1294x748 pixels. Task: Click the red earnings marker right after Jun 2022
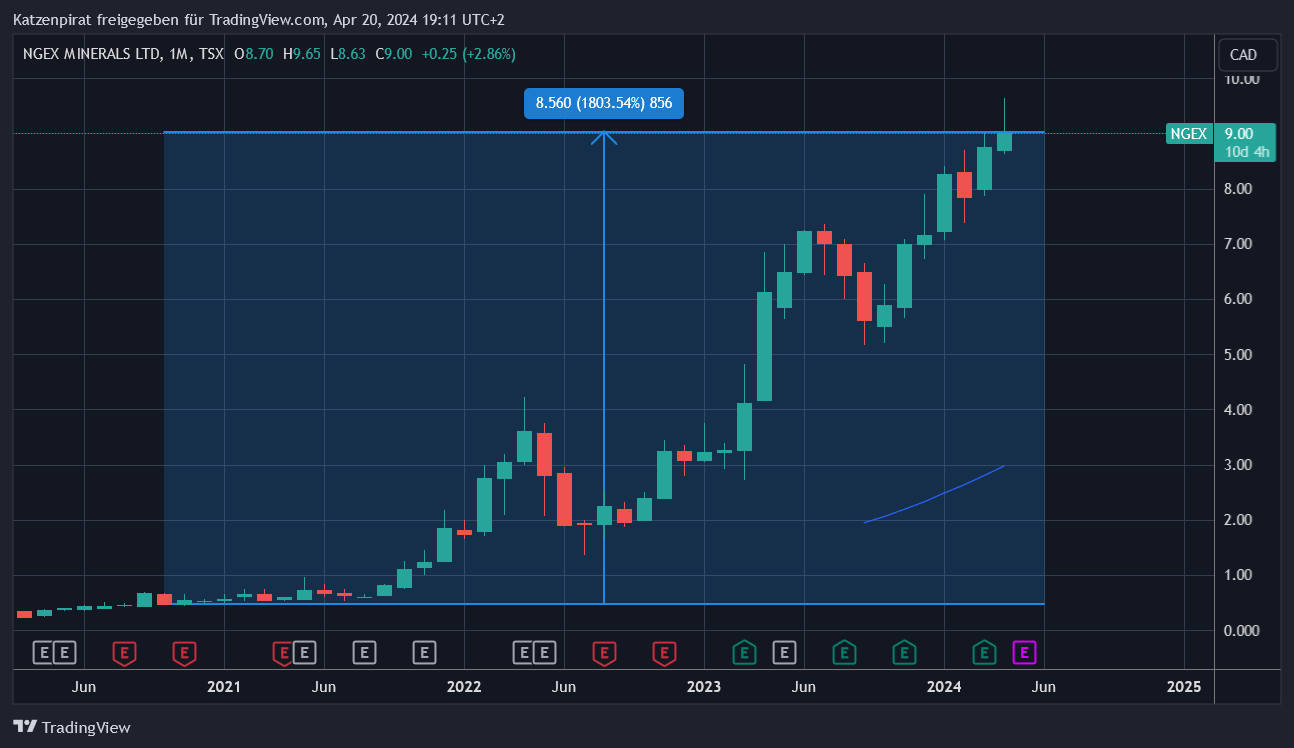604,653
